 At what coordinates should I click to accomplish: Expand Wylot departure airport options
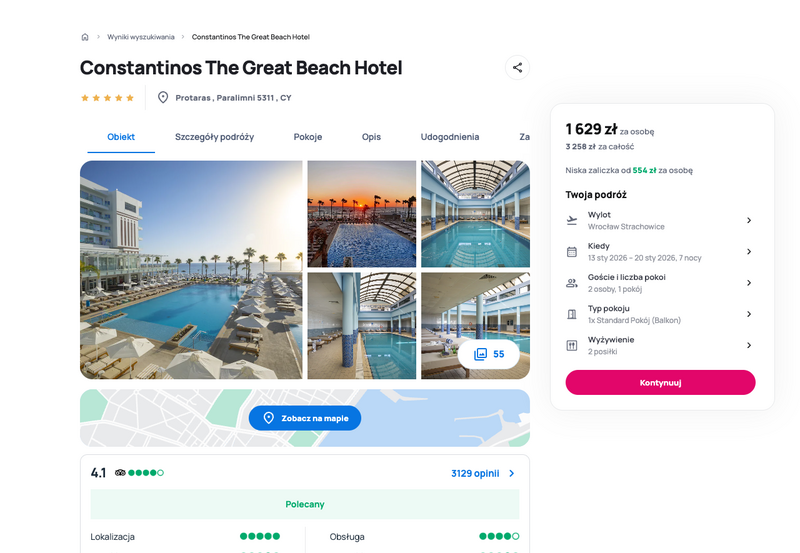point(749,220)
